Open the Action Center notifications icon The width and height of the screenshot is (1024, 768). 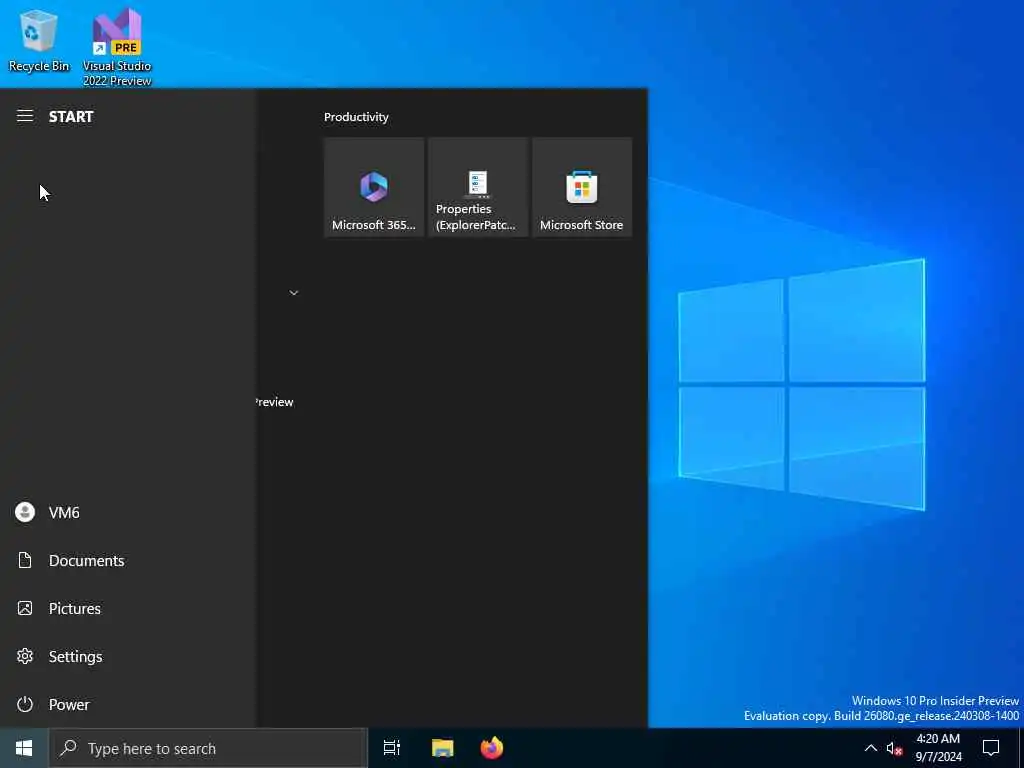(x=991, y=748)
